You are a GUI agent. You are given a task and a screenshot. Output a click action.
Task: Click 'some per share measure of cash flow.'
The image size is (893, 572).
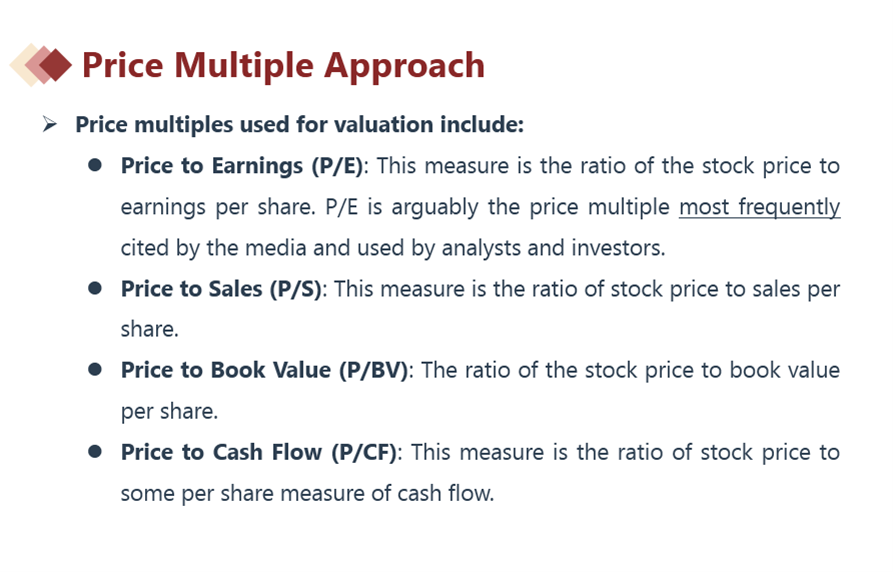(x=307, y=493)
